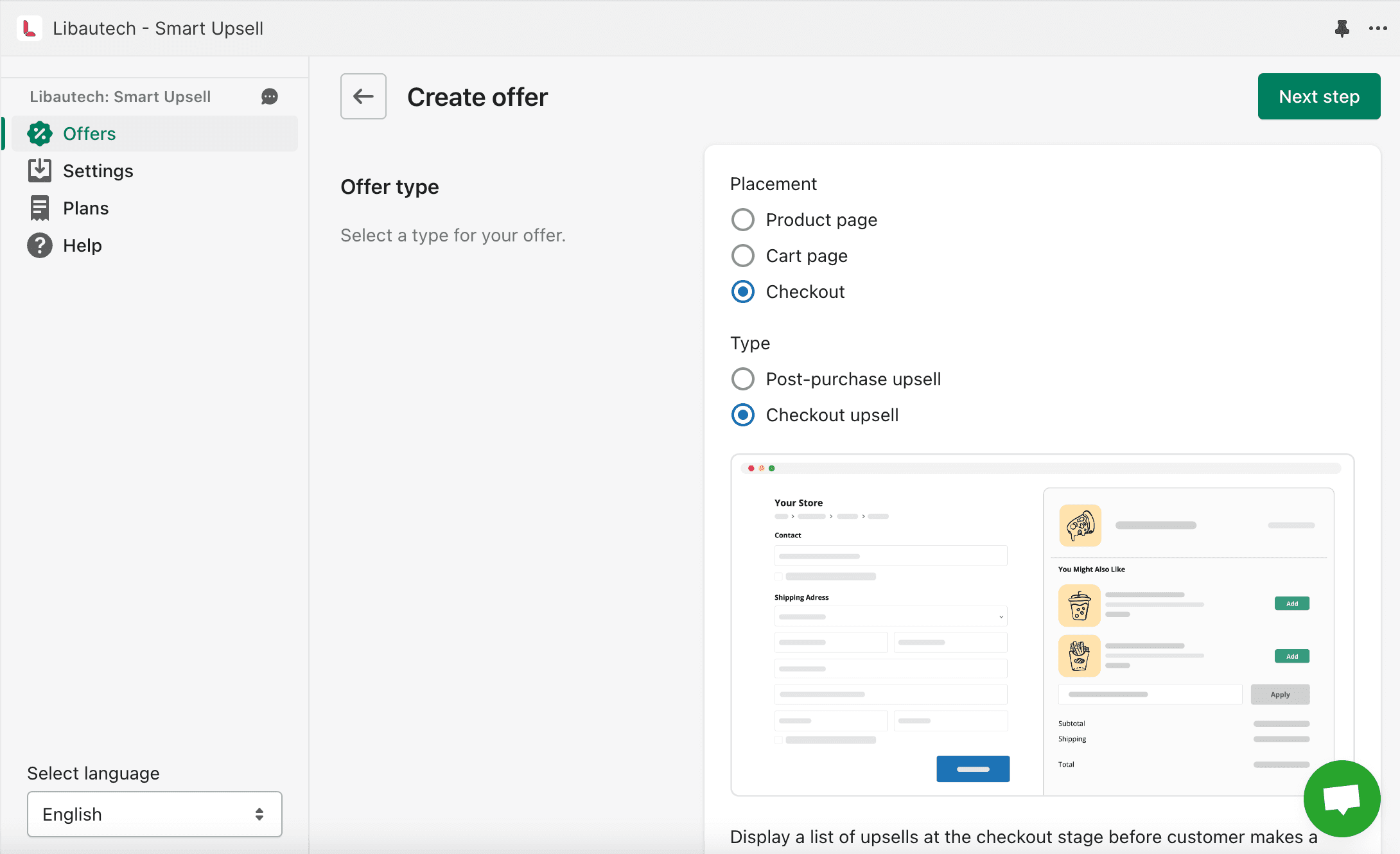Click the Libautech app logo icon

click(30, 28)
